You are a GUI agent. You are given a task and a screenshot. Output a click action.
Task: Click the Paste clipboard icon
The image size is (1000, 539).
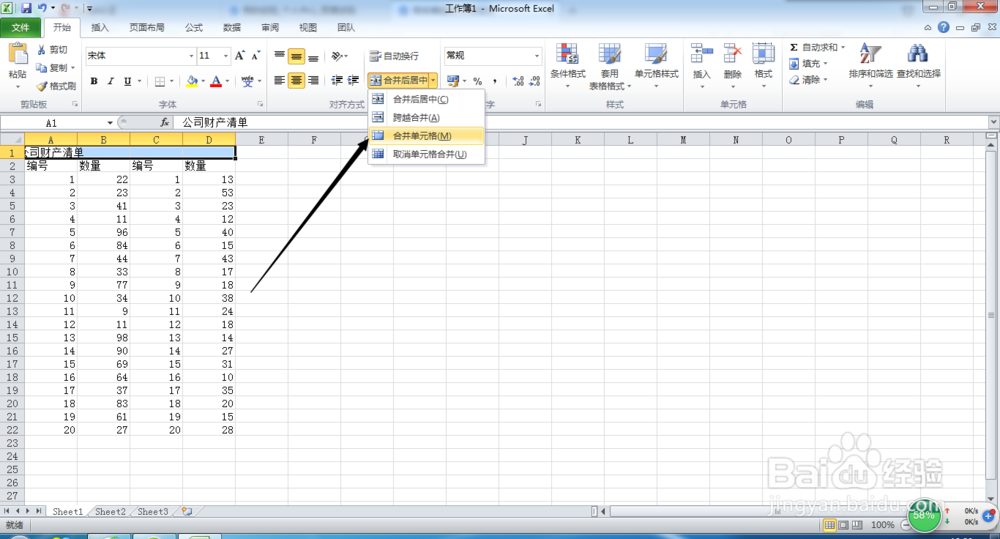17,55
